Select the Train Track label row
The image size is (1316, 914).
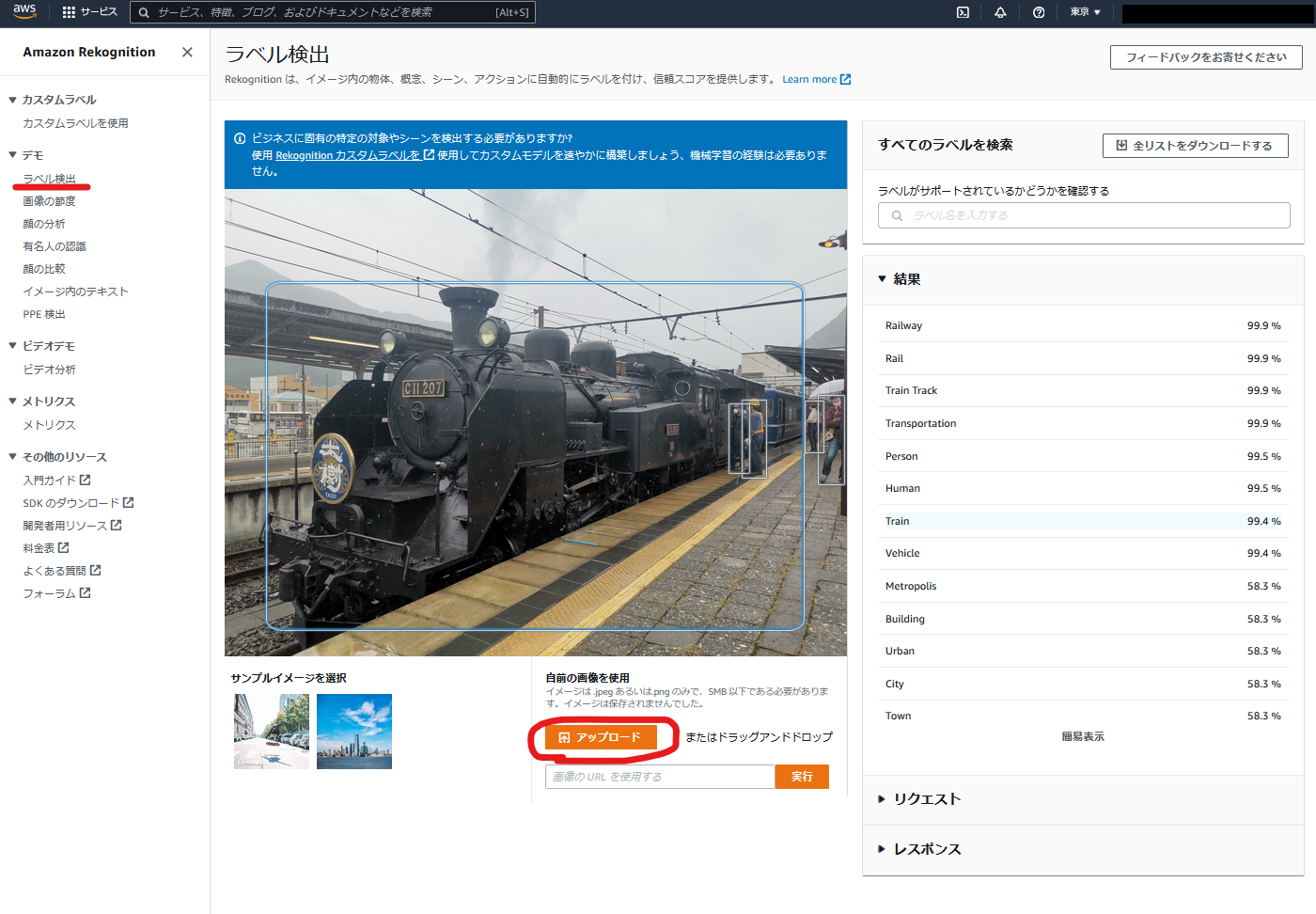[x=1083, y=390]
